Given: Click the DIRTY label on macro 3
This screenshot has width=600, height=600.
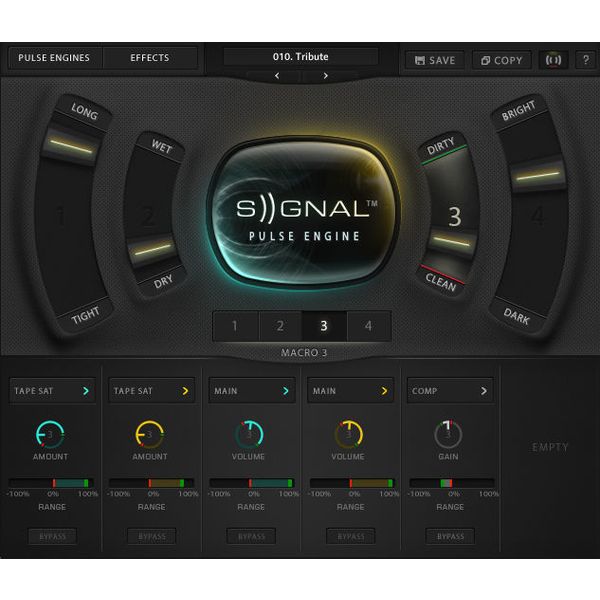Looking at the screenshot, I should (440, 146).
